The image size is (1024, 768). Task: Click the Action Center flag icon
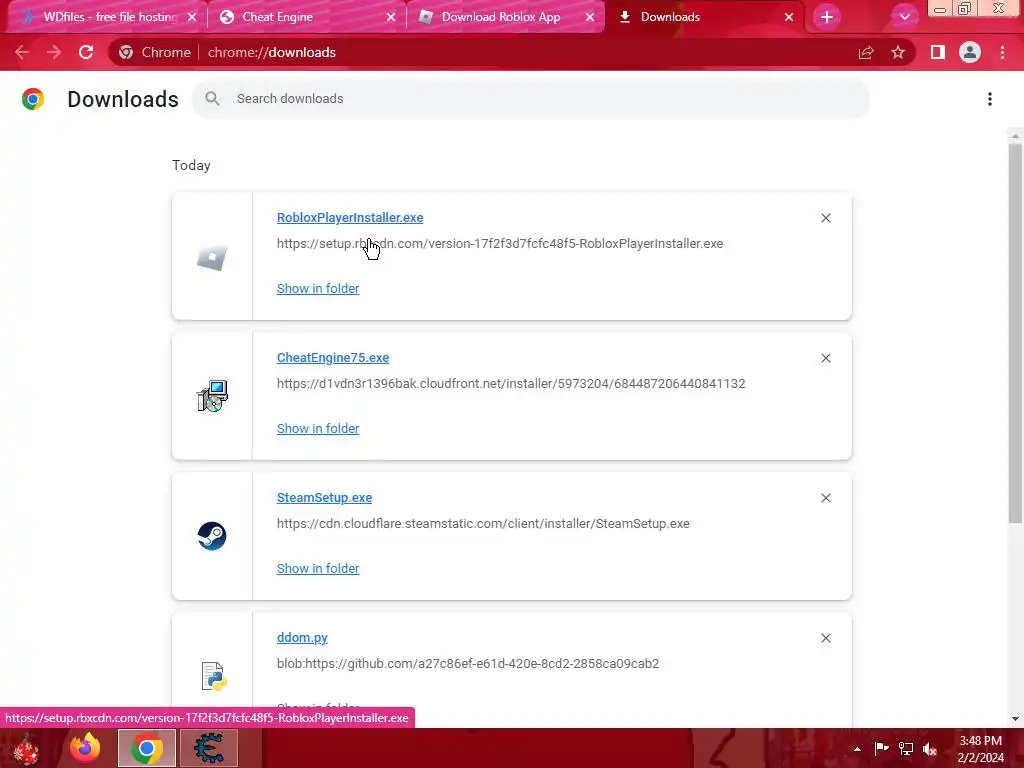click(x=881, y=749)
